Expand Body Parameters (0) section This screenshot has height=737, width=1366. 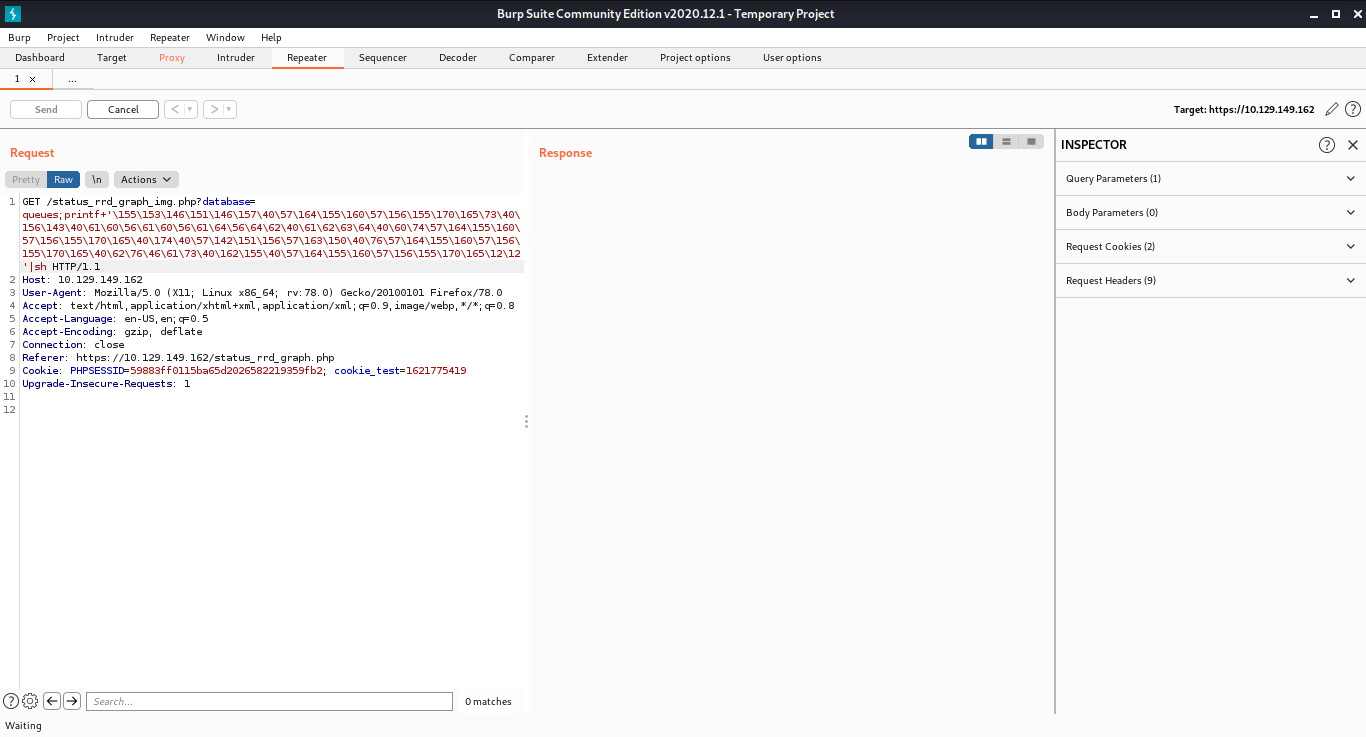tap(1211, 213)
